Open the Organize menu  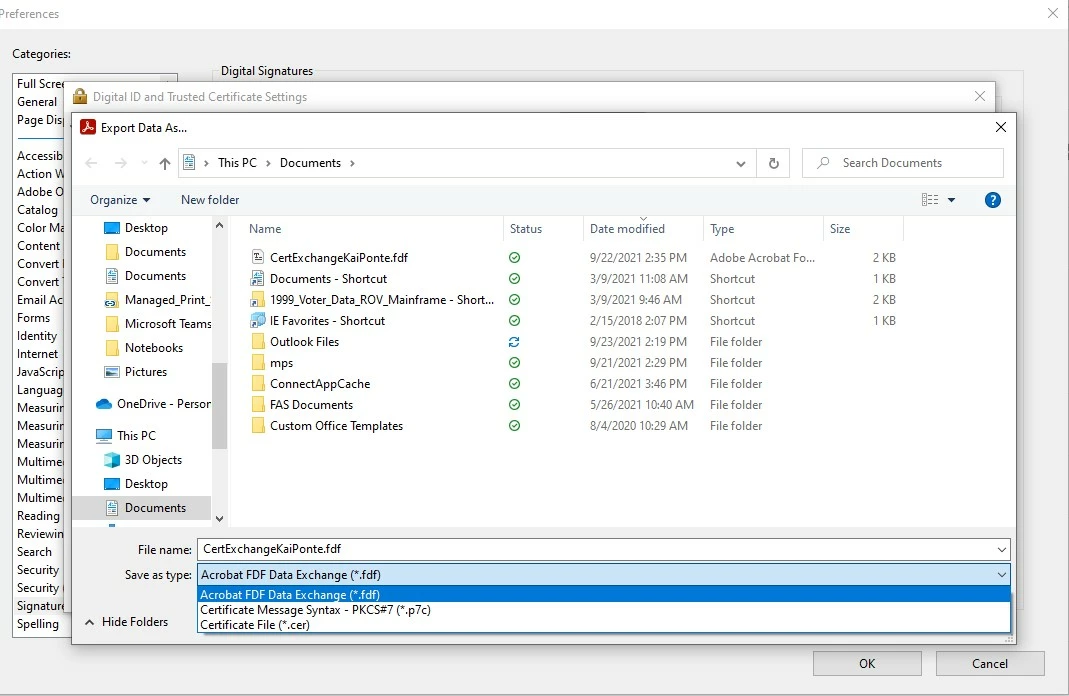point(120,200)
